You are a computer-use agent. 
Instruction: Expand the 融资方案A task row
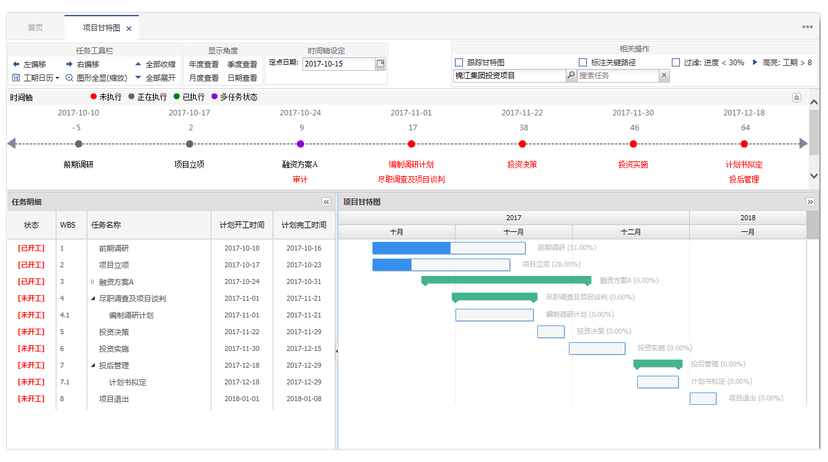(x=93, y=282)
